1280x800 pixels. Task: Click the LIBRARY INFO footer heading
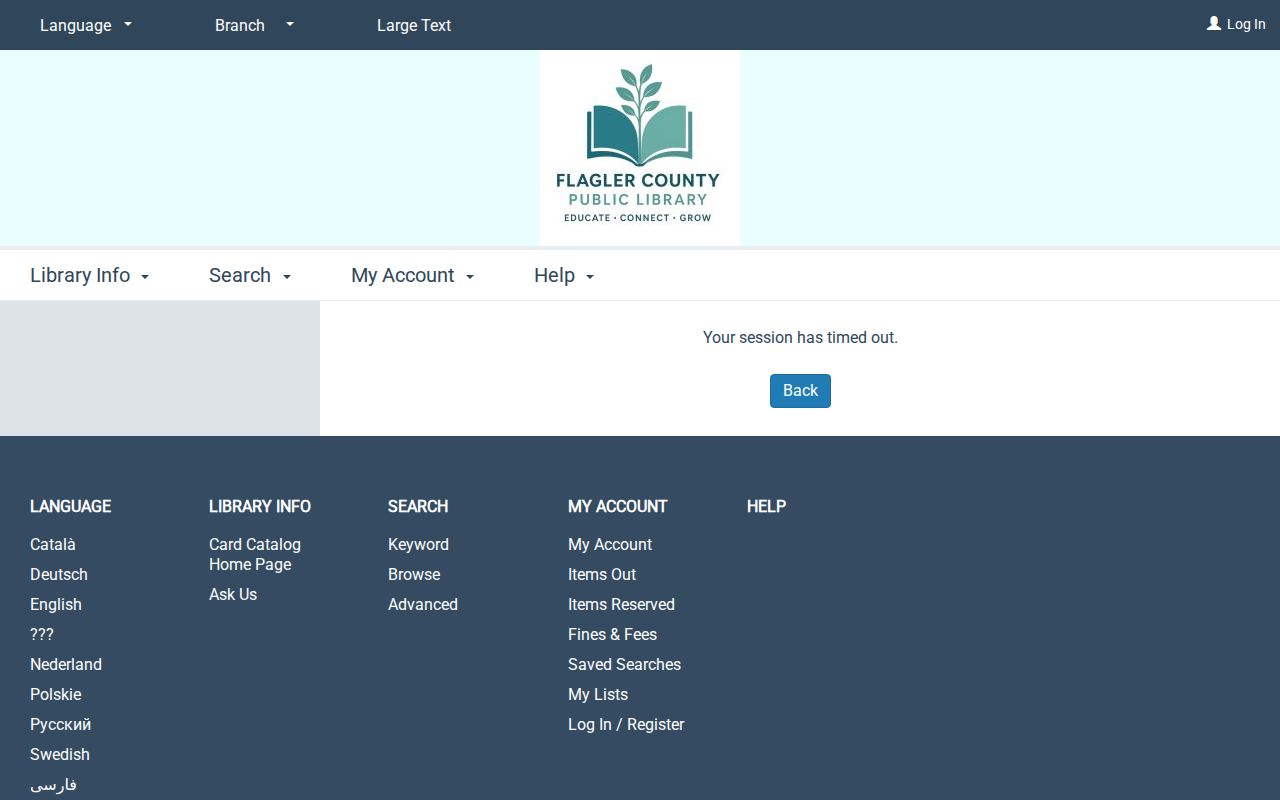pos(260,506)
